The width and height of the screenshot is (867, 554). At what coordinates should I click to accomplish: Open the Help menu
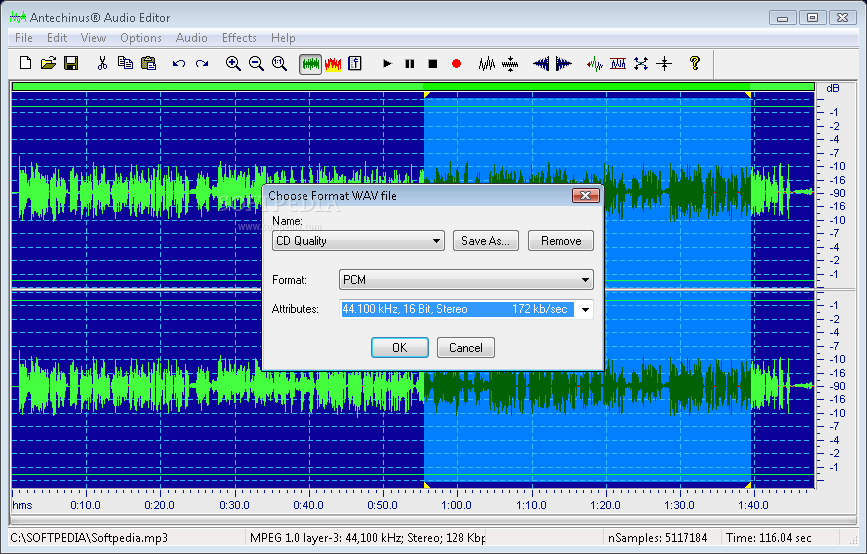tap(283, 38)
